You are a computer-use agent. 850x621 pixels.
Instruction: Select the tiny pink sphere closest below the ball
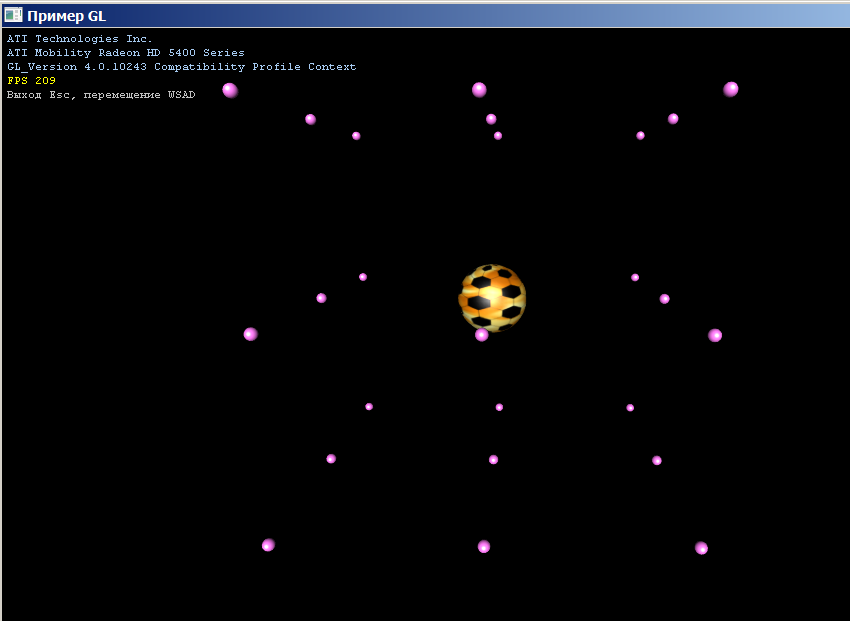[x=499, y=407]
